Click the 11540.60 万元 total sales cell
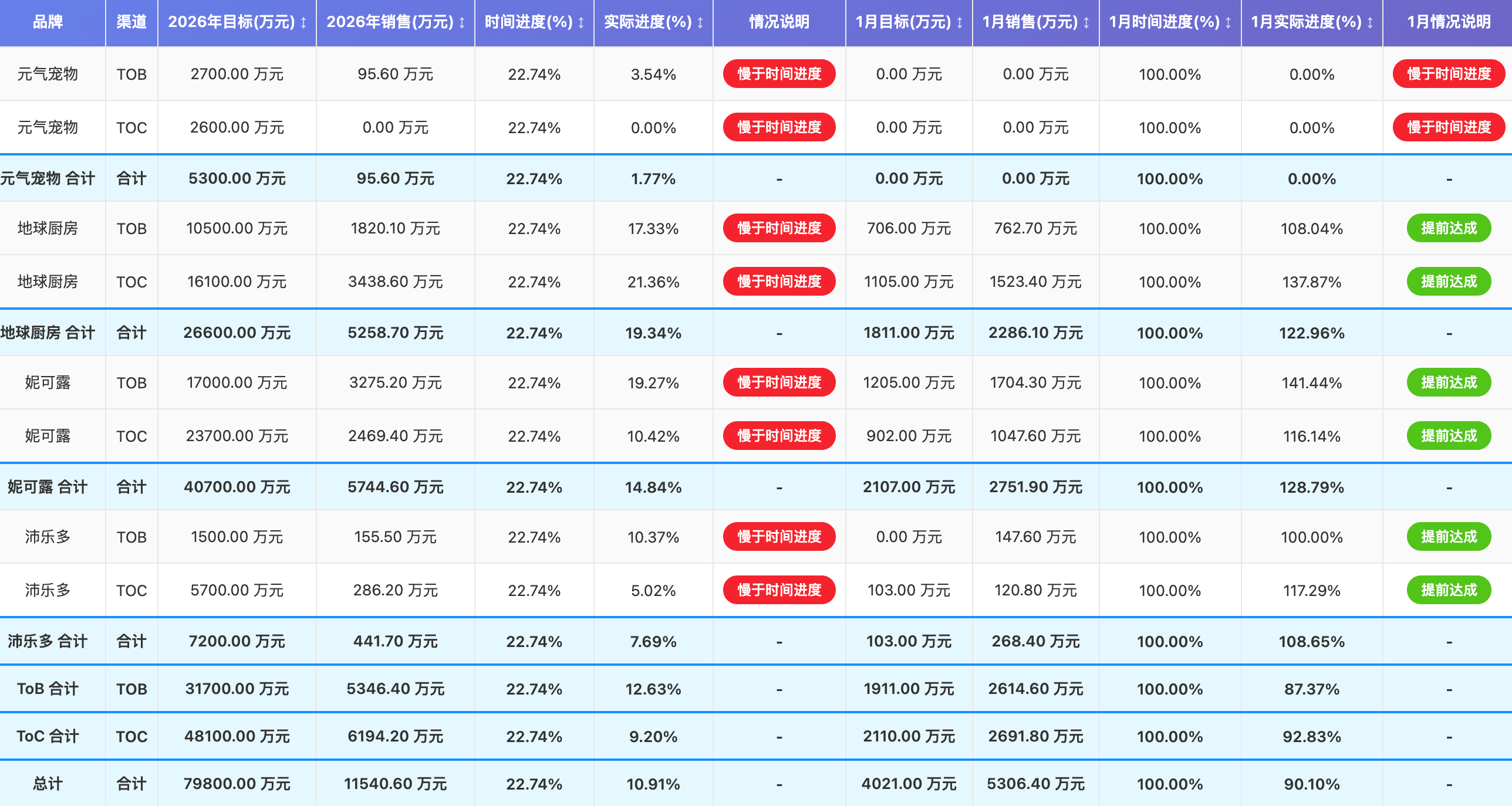The height and width of the screenshot is (806, 1512). (396, 784)
